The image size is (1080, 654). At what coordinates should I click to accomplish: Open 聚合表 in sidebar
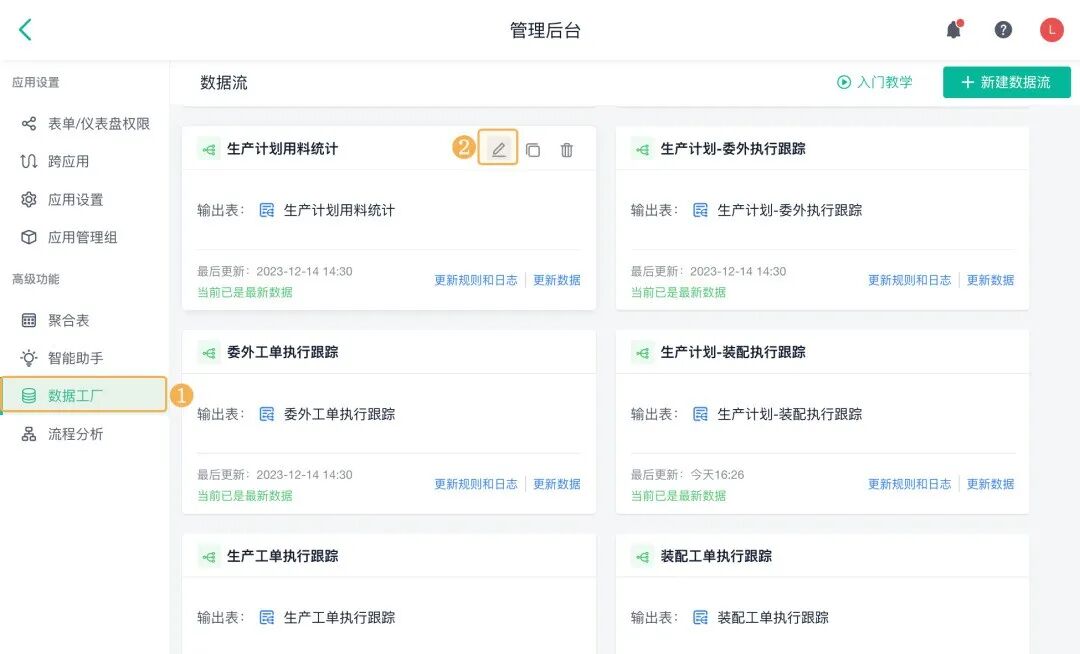click(x=85, y=320)
